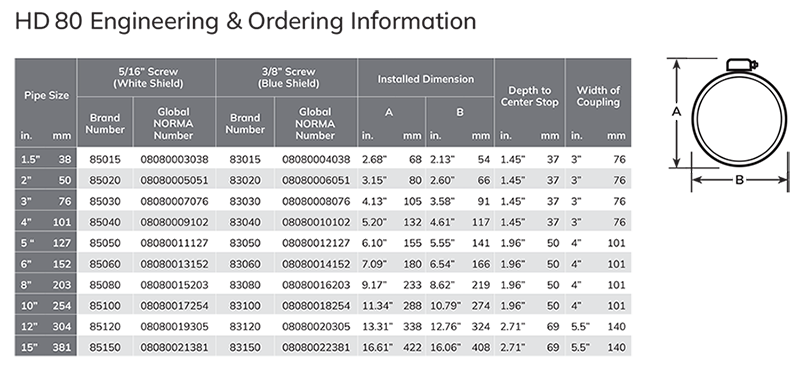Select brand number 83120
The image size is (800, 371).
click(245, 327)
